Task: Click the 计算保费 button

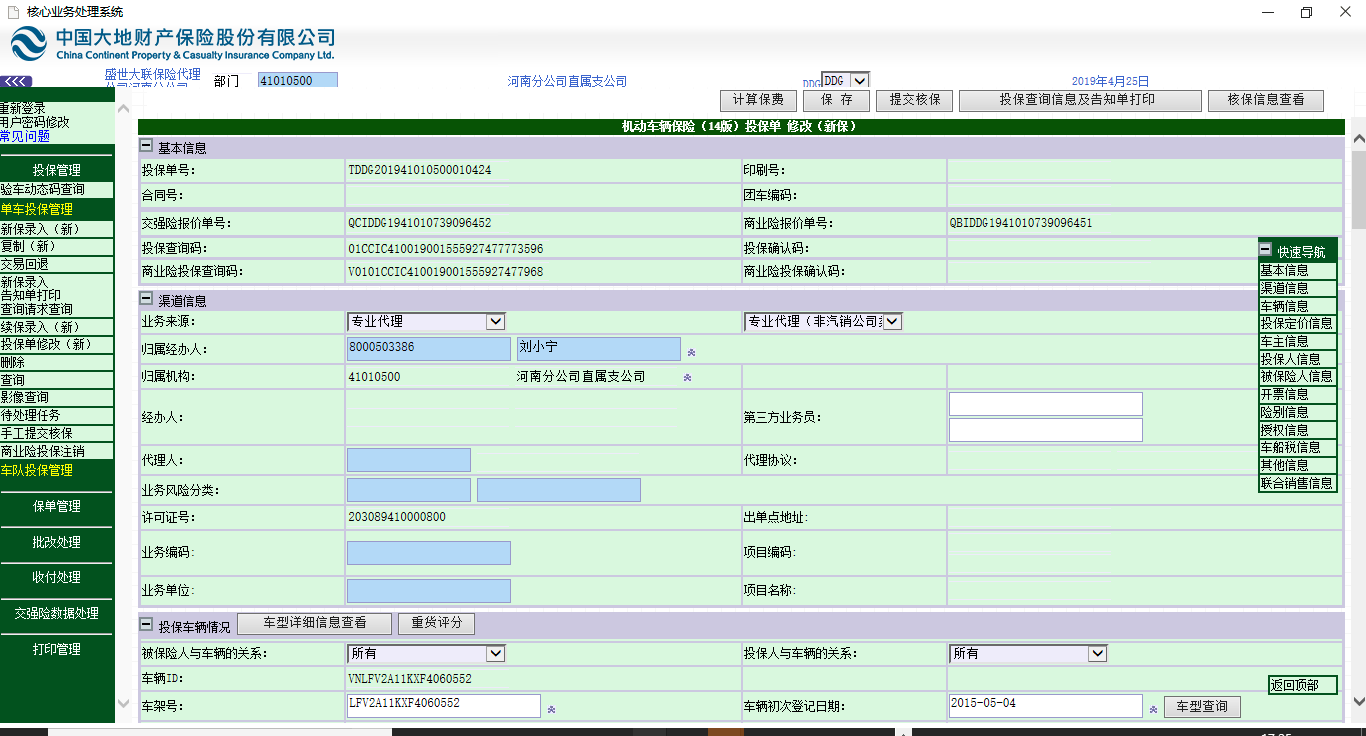Action: tap(758, 100)
